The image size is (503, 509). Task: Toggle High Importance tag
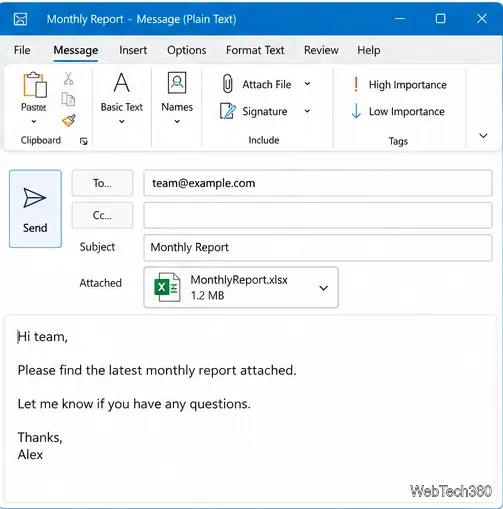tap(399, 84)
